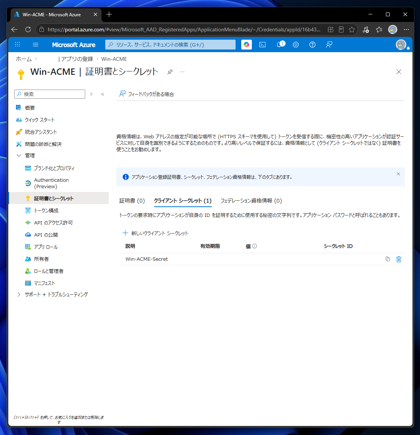
Task: Close the Win-ACME blade
Action: (x=399, y=72)
